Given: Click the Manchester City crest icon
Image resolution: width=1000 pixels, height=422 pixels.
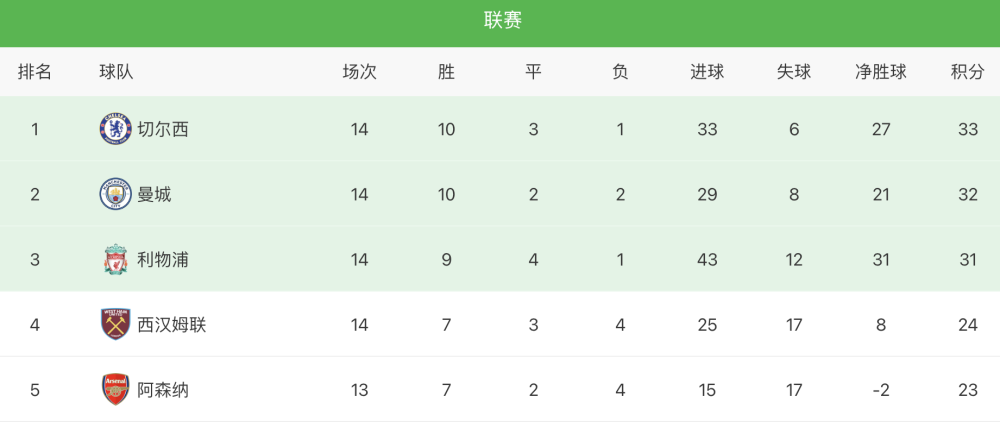Looking at the screenshot, I should [x=115, y=194].
